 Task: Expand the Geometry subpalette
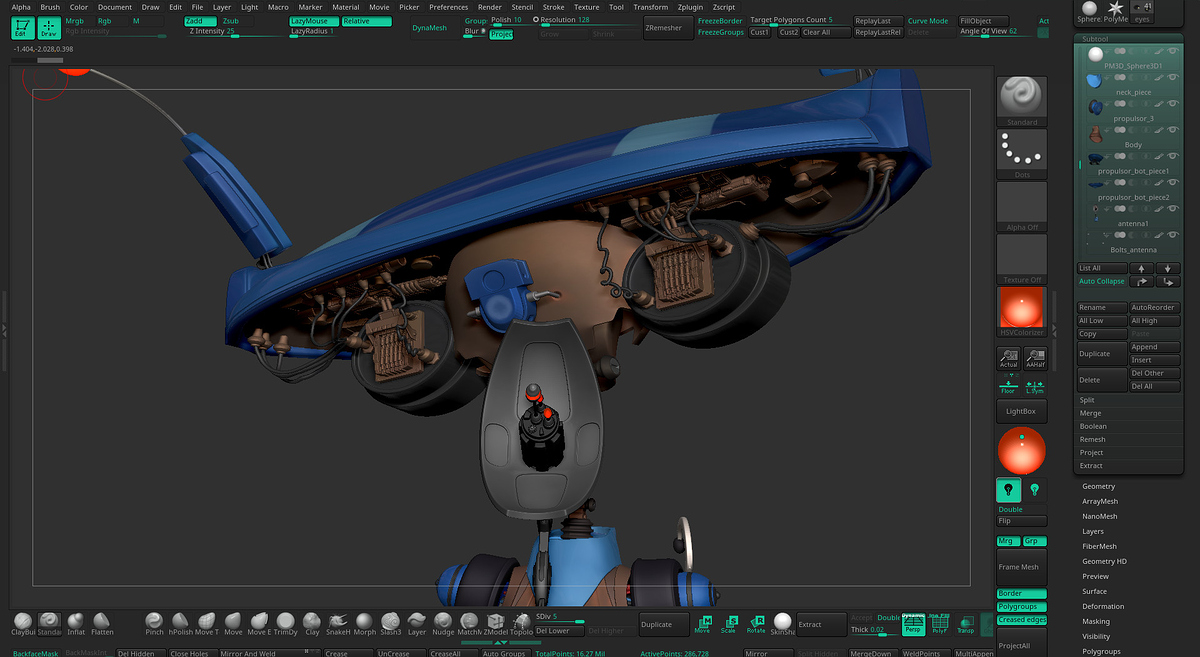[x=1098, y=487]
